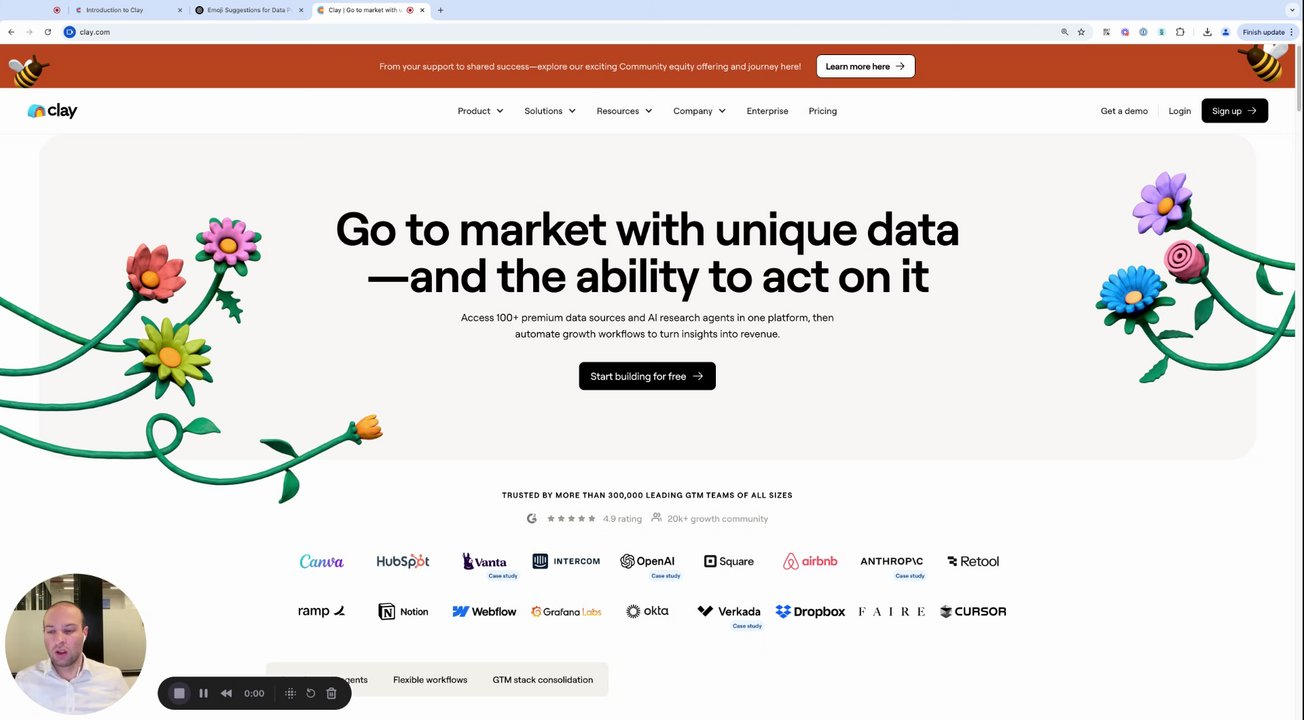Restart the recording with the circular arrow
Image resolution: width=1304 pixels, height=720 pixels.
point(311,693)
